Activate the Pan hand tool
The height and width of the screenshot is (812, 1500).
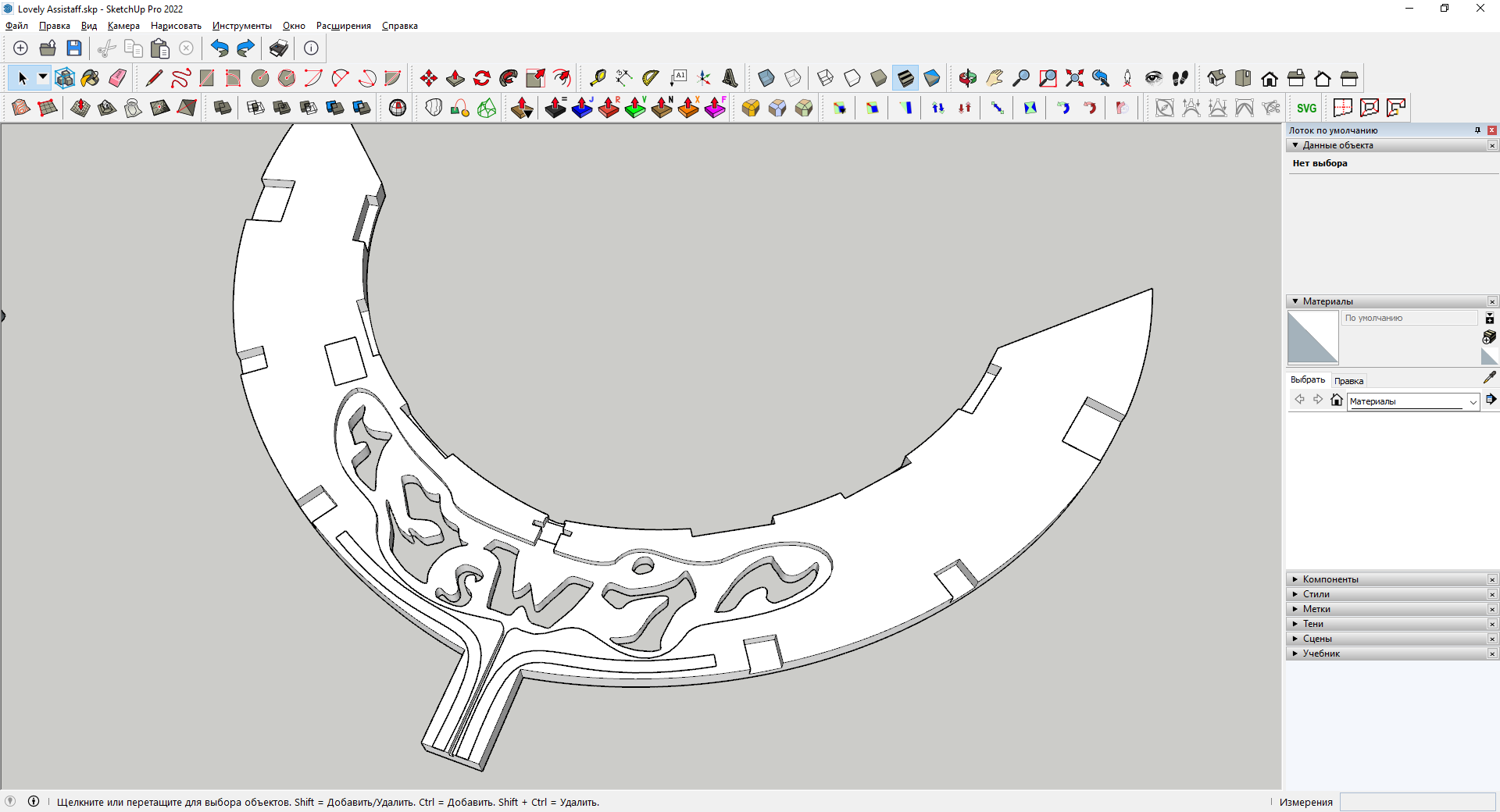(995, 78)
